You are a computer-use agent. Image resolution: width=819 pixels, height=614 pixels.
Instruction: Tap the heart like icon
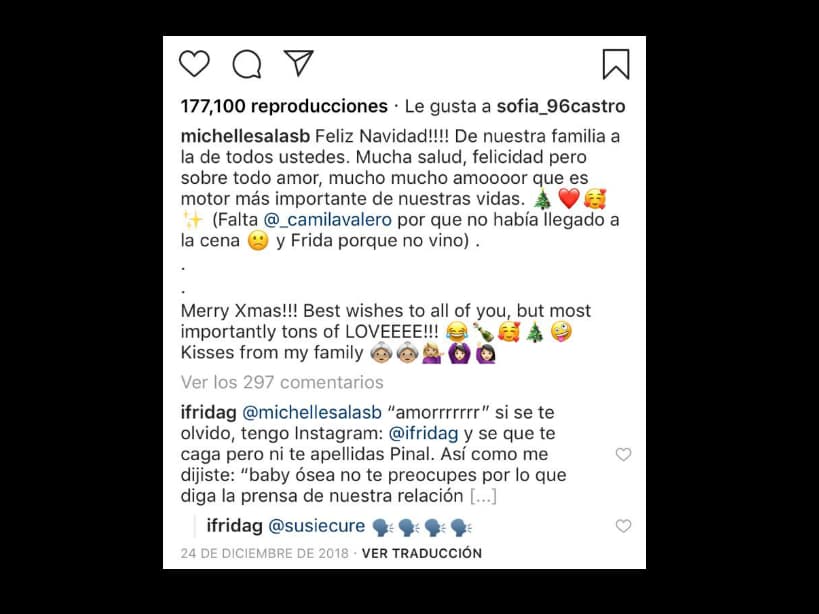tap(194, 64)
